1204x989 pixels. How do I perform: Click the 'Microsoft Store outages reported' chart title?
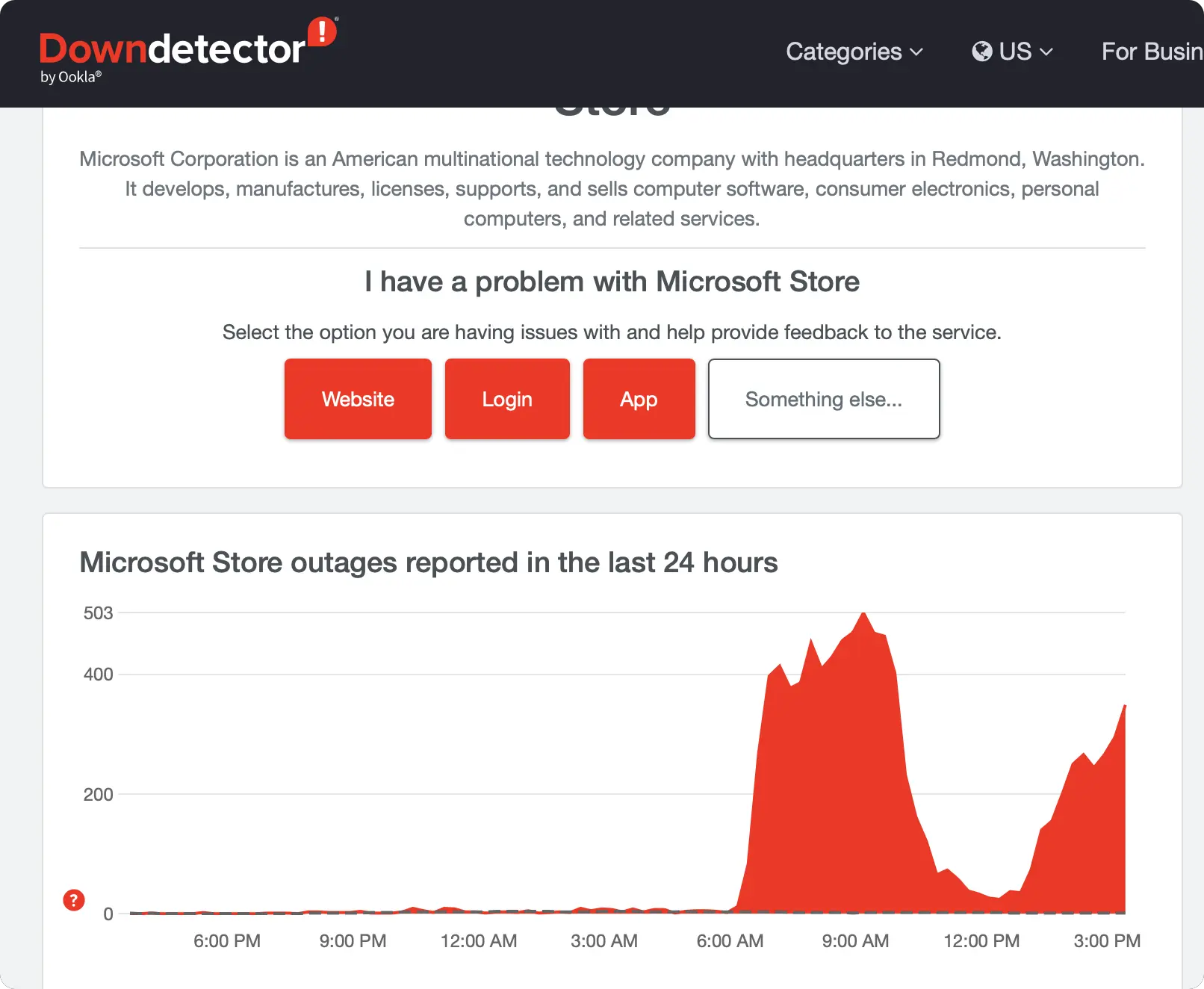click(429, 562)
